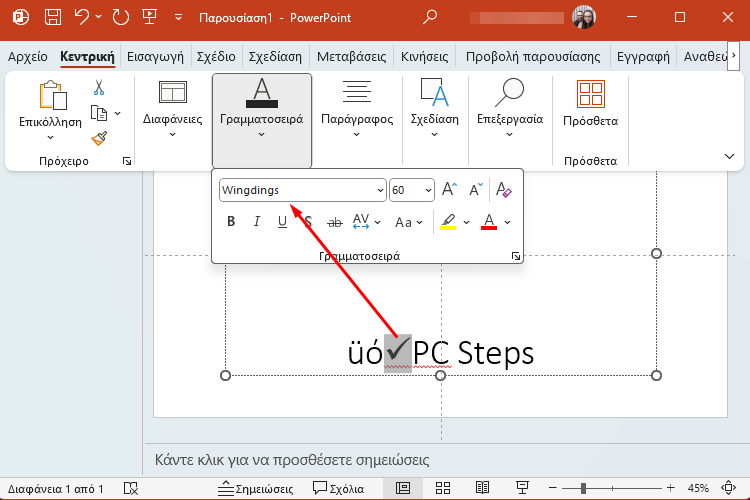Click the notes area placeholder text
The width and height of the screenshot is (750, 500).
point(292,460)
